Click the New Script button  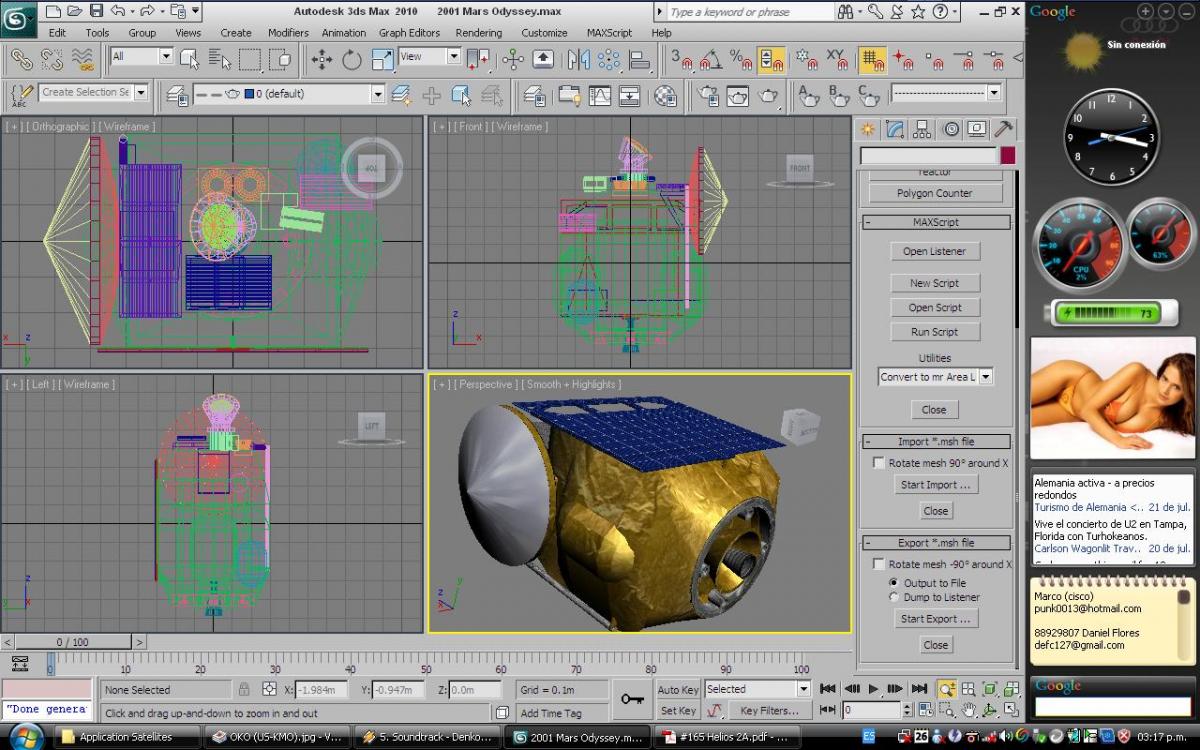point(935,283)
